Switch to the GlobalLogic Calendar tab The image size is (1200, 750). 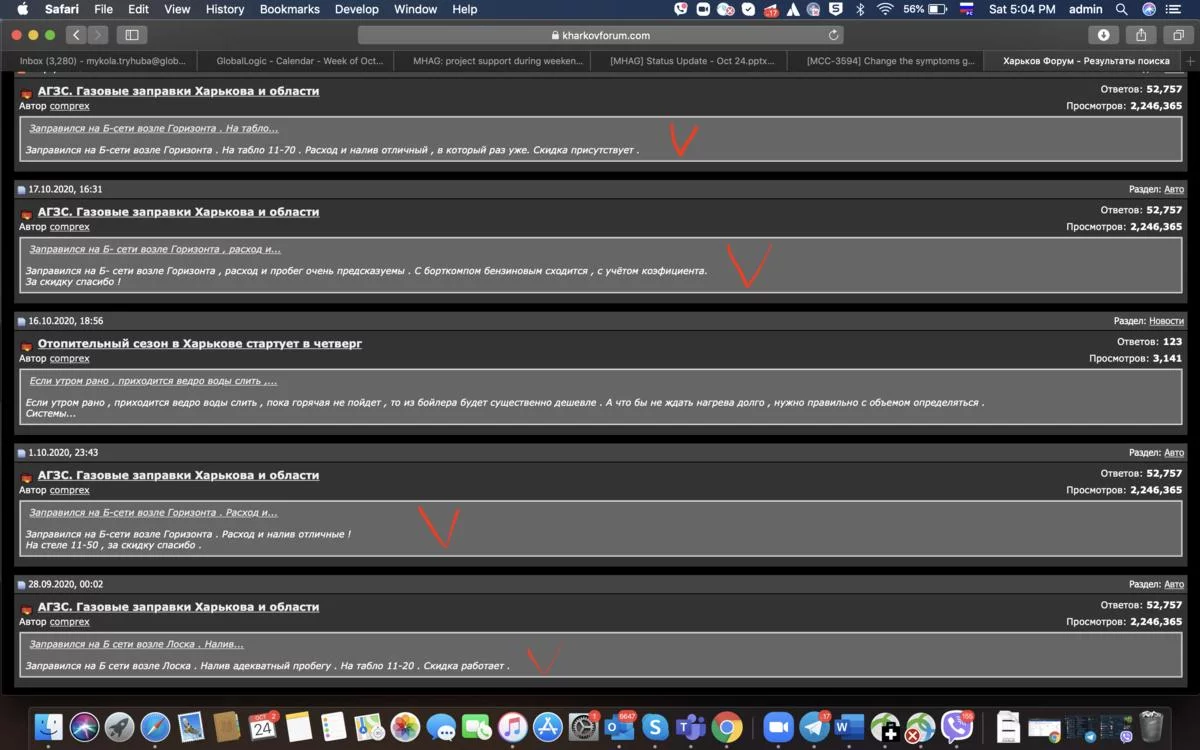coord(299,61)
